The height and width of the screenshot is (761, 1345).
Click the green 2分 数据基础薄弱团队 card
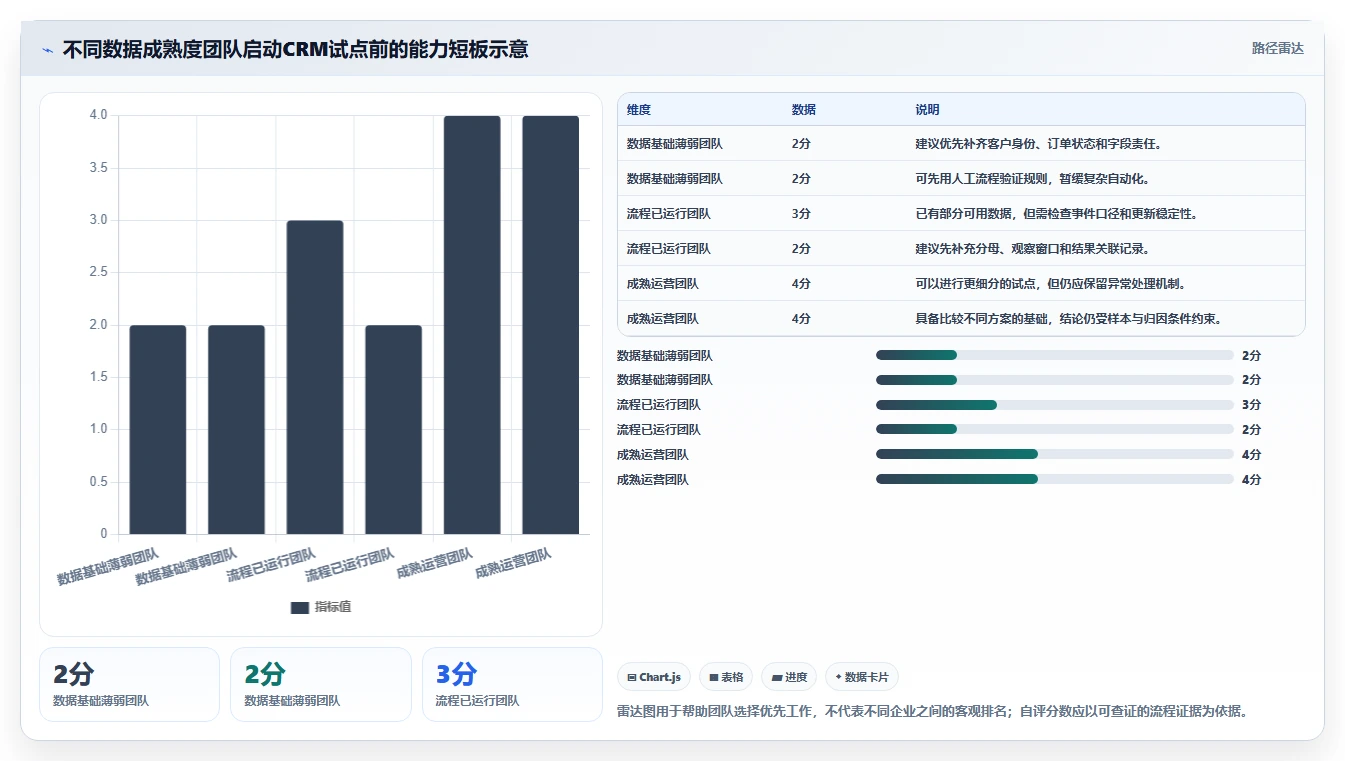coord(321,684)
